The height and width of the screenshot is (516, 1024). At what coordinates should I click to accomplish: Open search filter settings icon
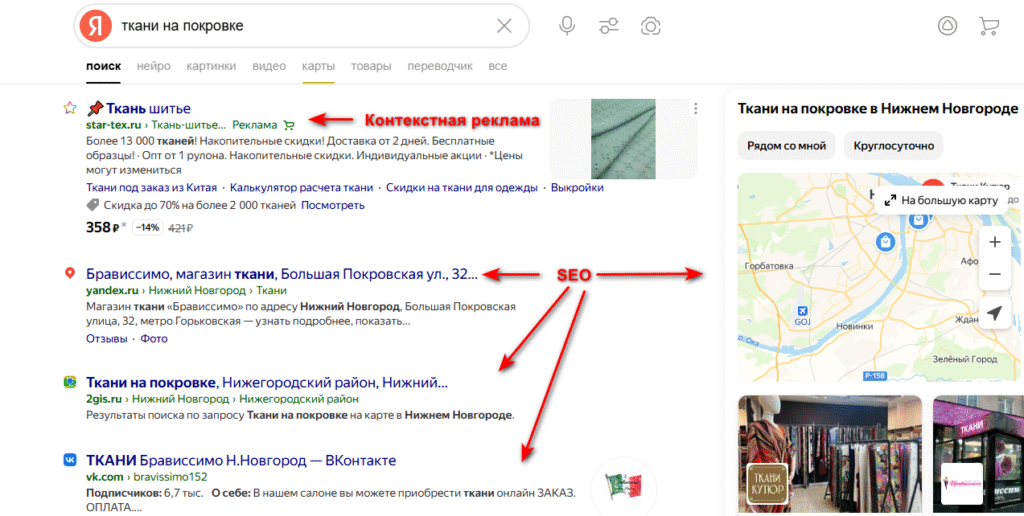608,25
